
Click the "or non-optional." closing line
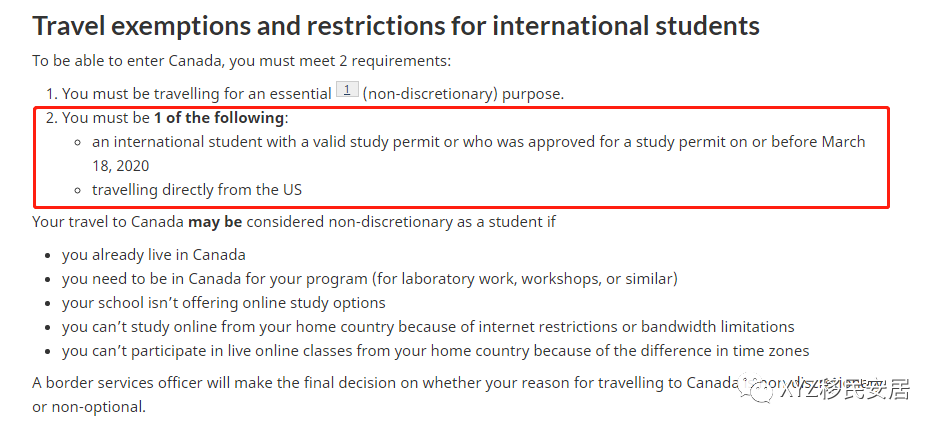pos(89,407)
